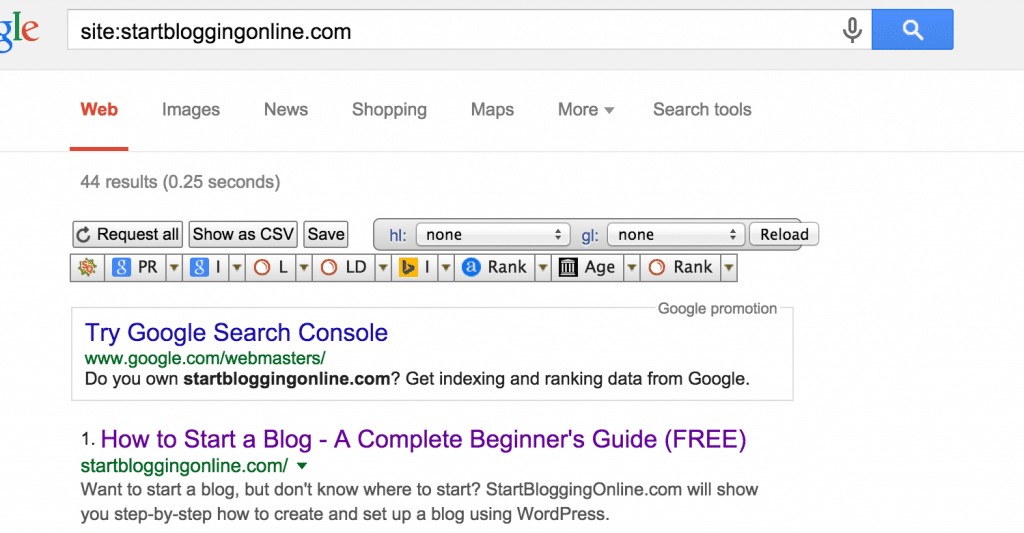Open the dropdown arrow next to Age
The image size is (1024, 533).
pyautogui.click(x=632, y=268)
